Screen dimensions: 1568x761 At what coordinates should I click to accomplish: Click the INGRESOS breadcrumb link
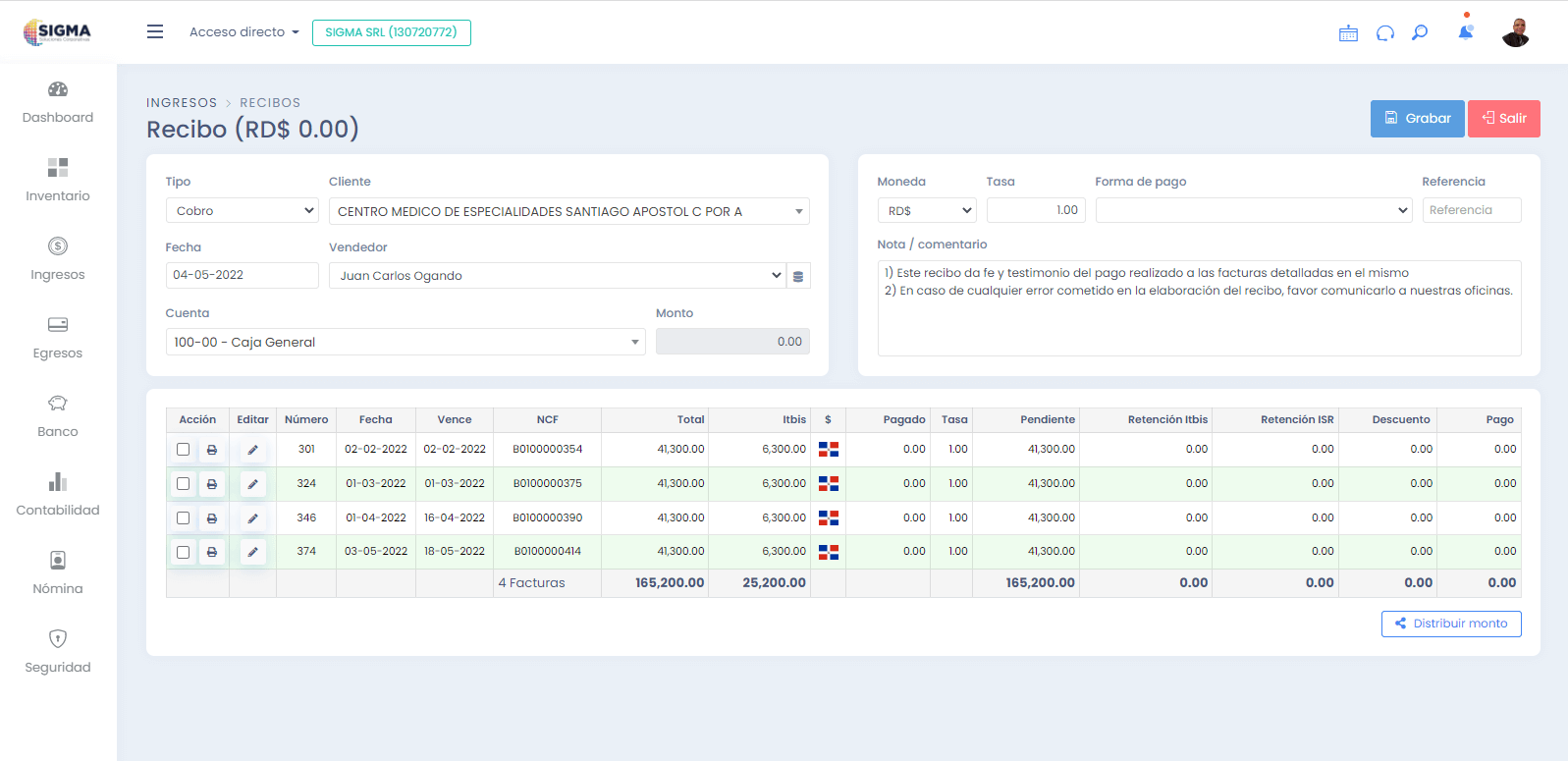point(182,102)
